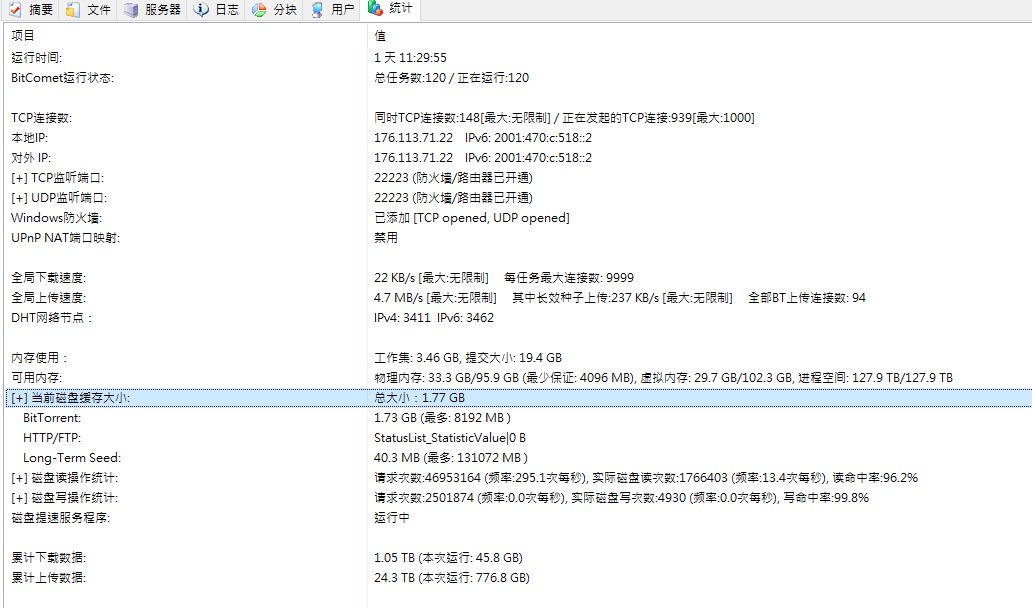Image resolution: width=1032 pixels, height=608 pixels.
Task: Select the DHT网络节点 label
Action: (51, 318)
